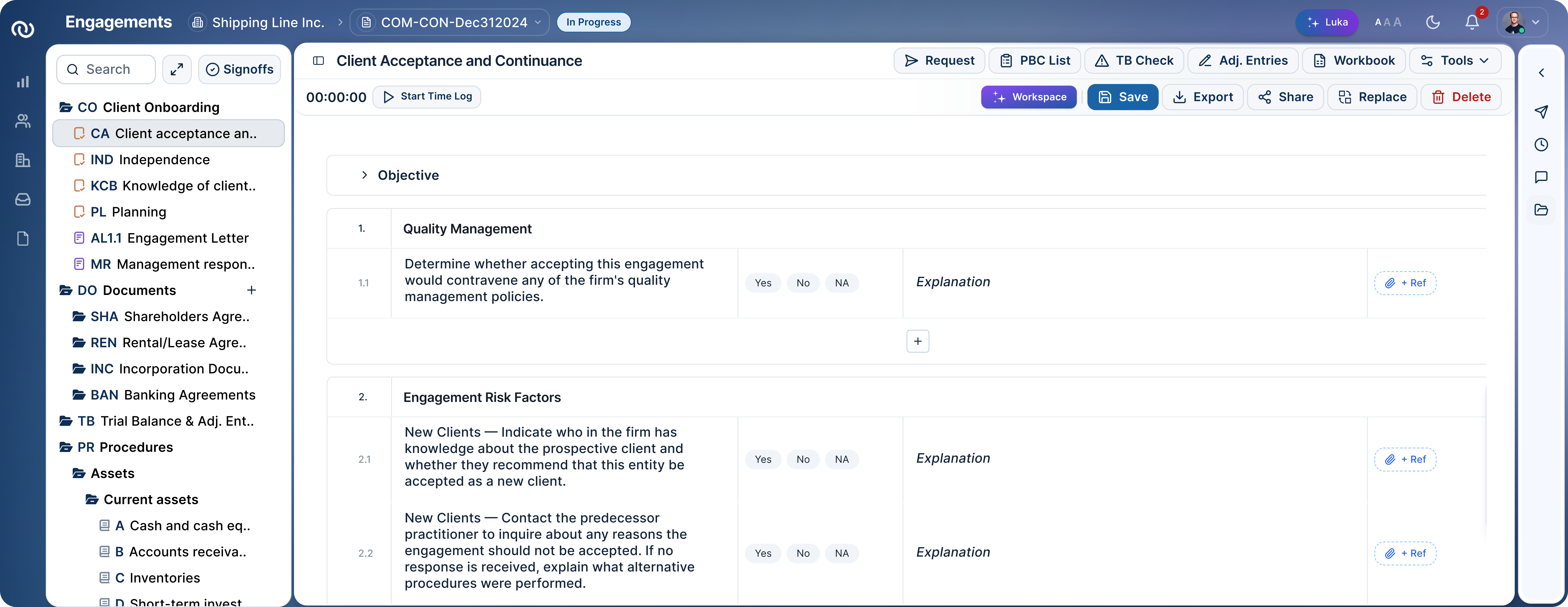Viewport: 1568px width, 607px height.
Task: Toggle the sidebar panel icon beside page title
Action: pos(318,61)
